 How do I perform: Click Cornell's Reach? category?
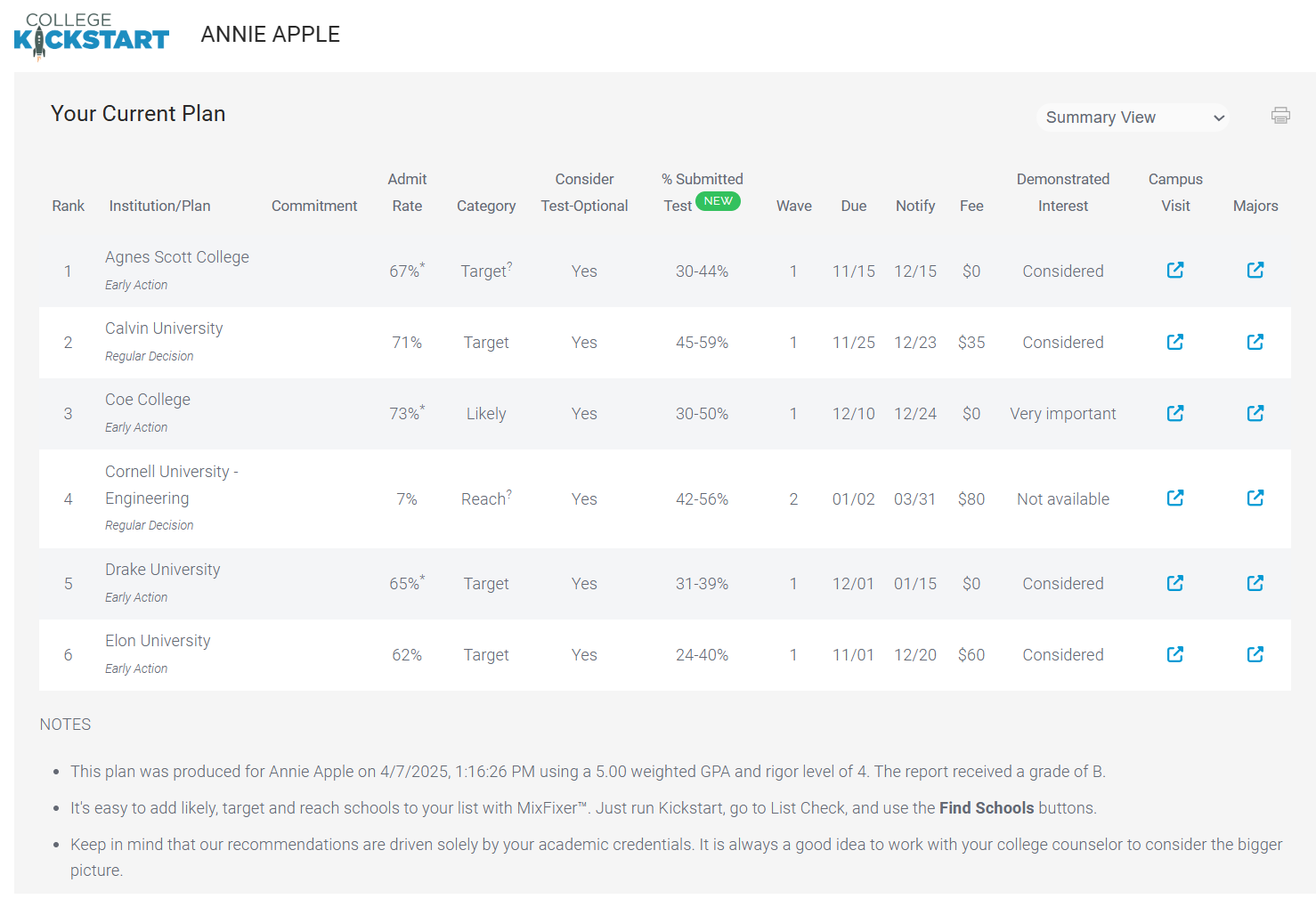click(x=486, y=498)
